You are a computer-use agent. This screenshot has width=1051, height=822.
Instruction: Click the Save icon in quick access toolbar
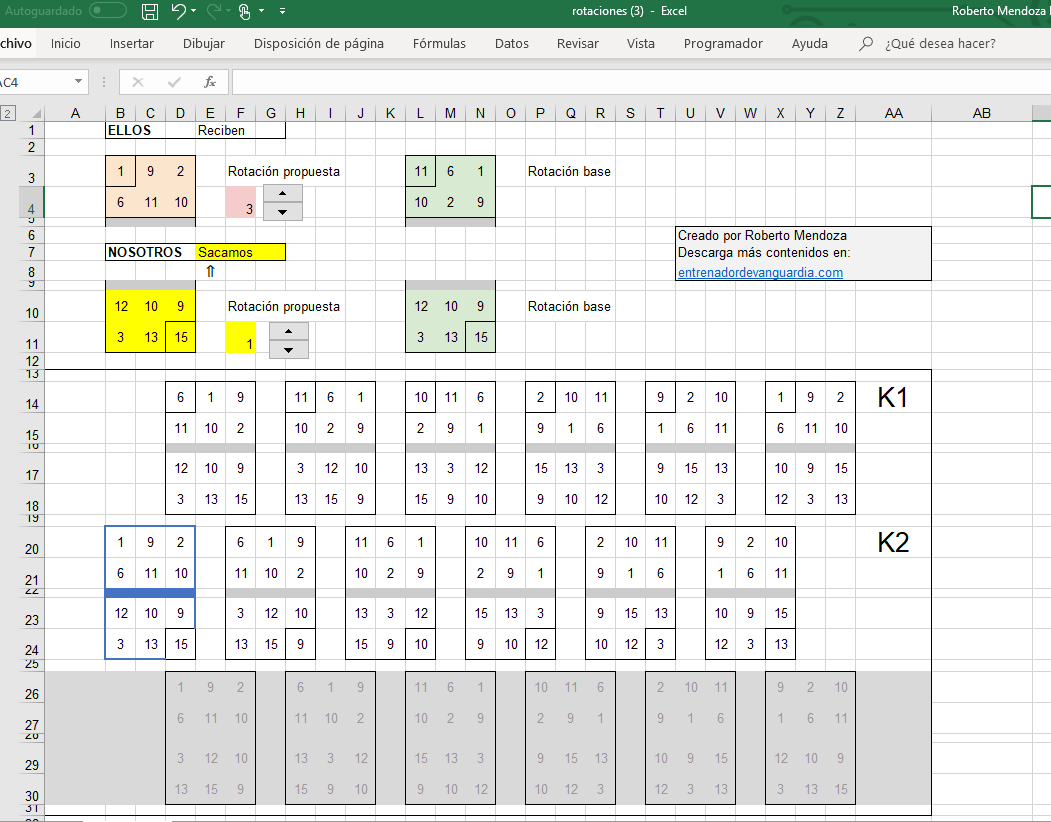click(x=150, y=12)
